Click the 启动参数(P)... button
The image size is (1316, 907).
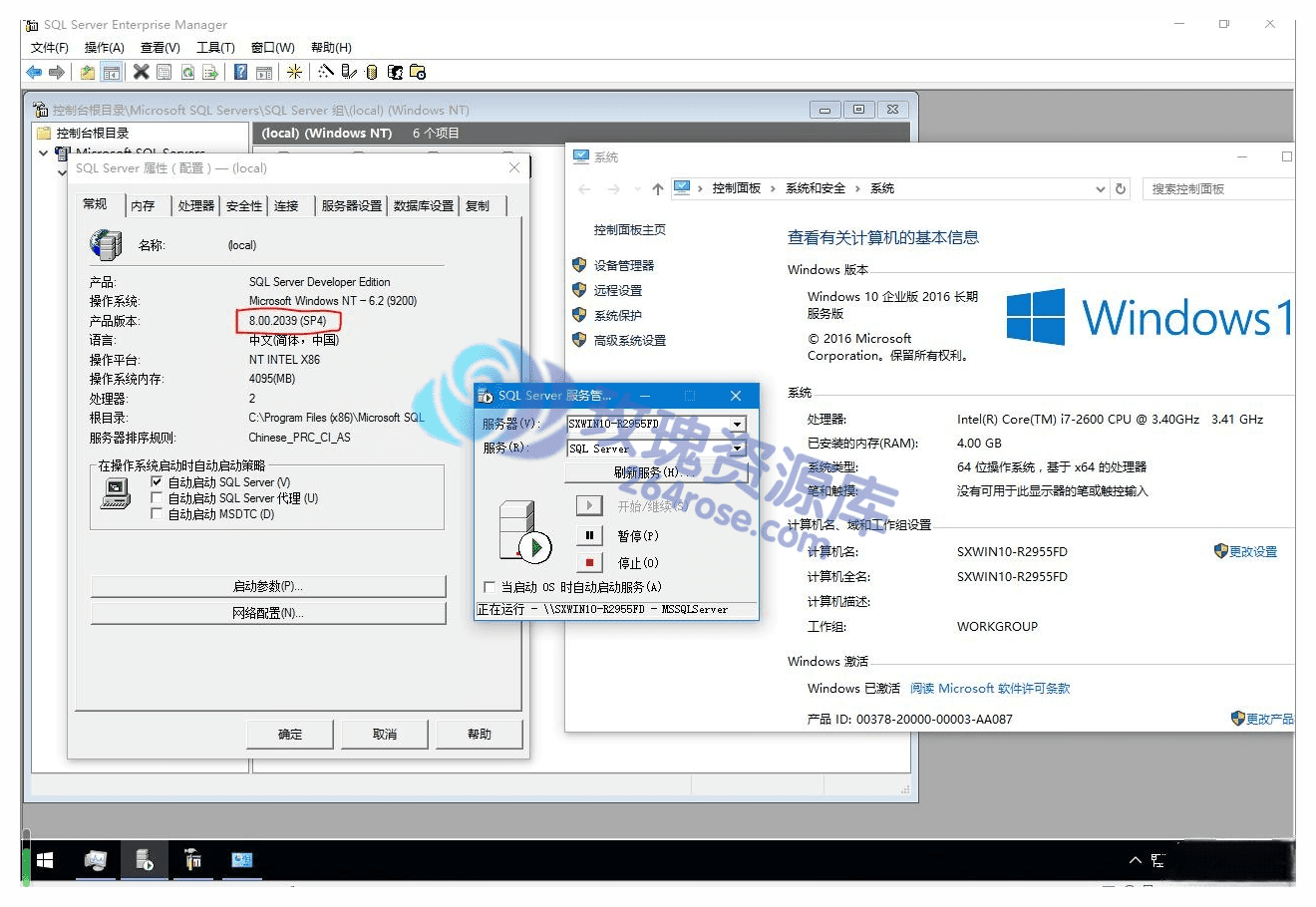point(268,586)
